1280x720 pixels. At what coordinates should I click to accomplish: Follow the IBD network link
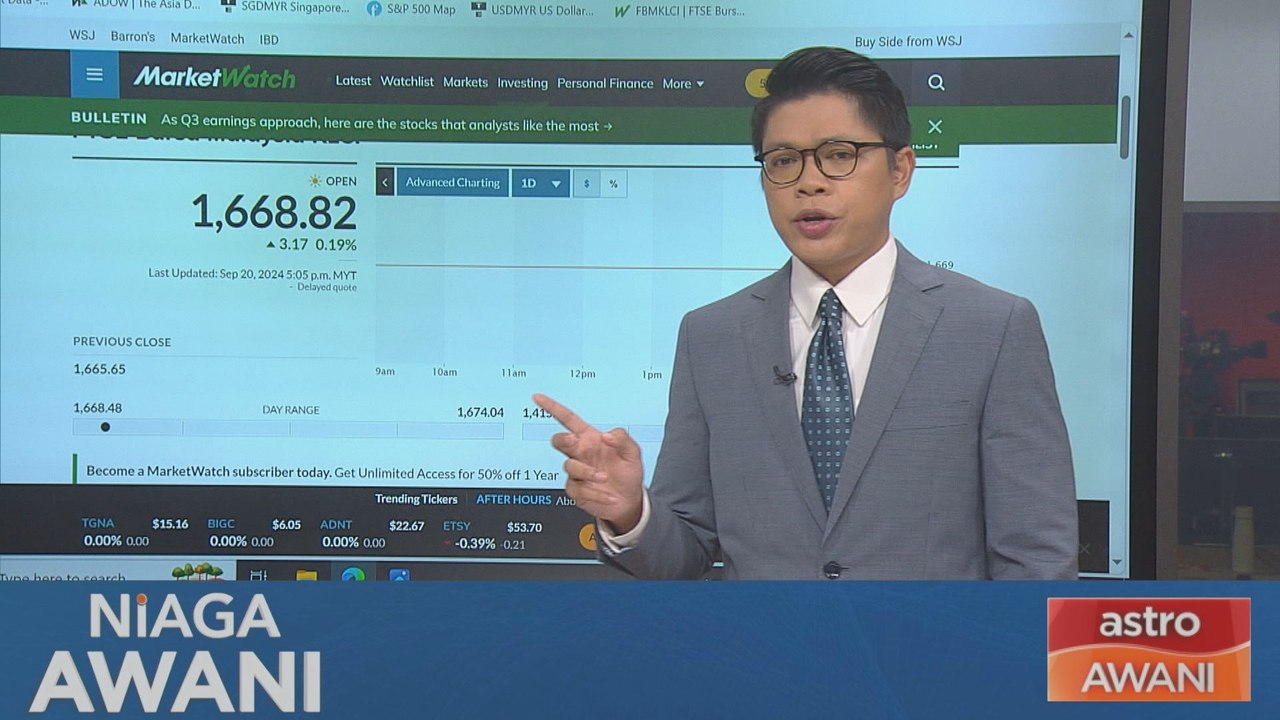pyautogui.click(x=269, y=39)
